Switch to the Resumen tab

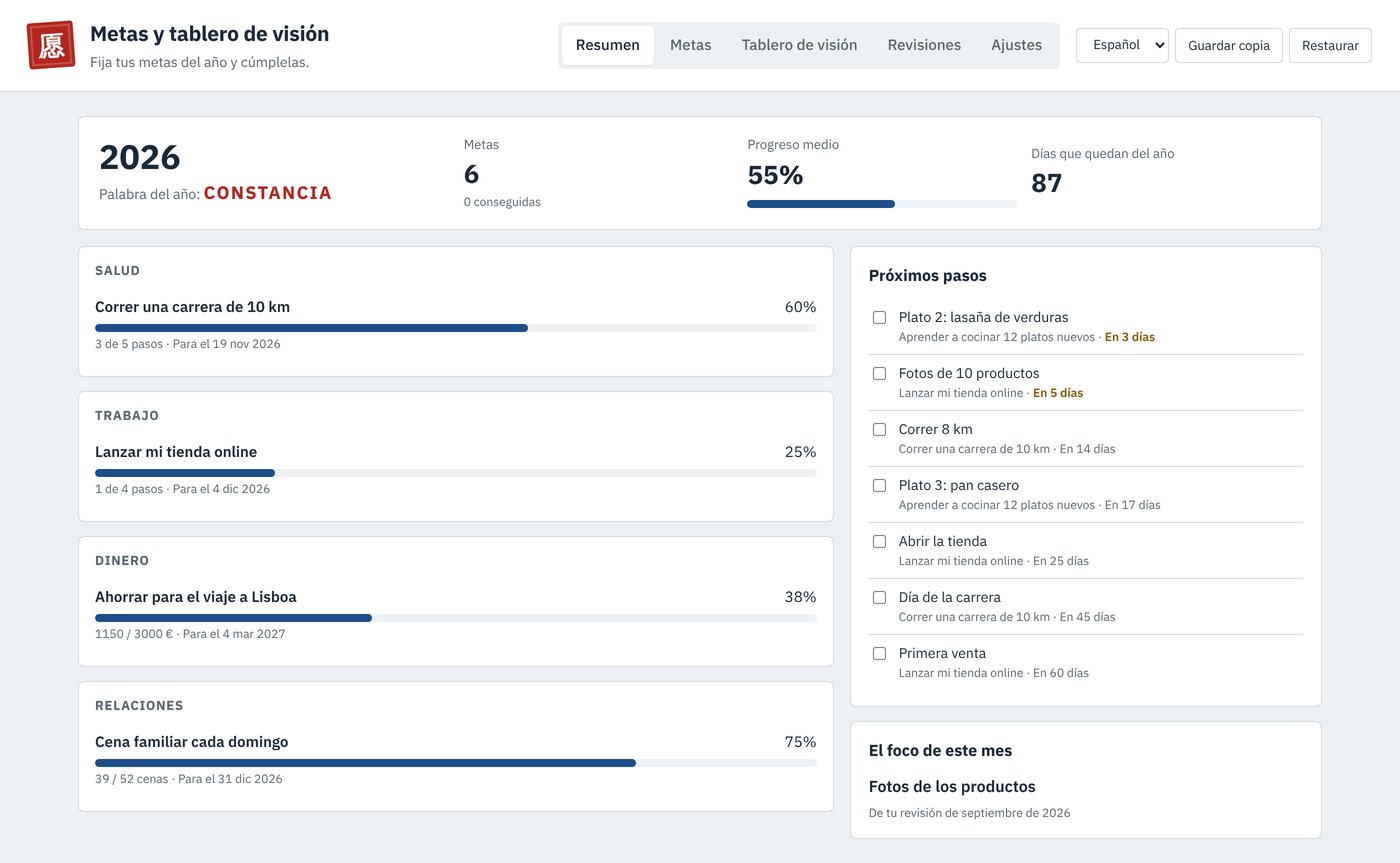608,45
